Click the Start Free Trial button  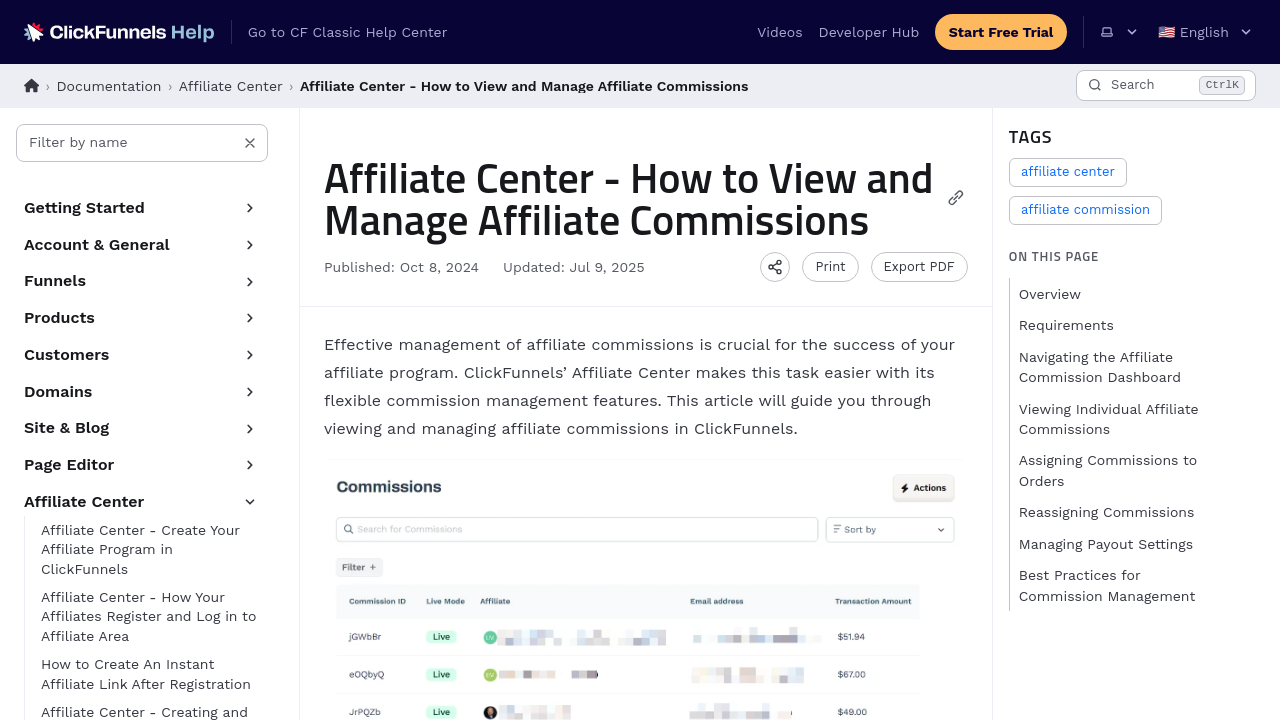pyautogui.click(x=1001, y=32)
